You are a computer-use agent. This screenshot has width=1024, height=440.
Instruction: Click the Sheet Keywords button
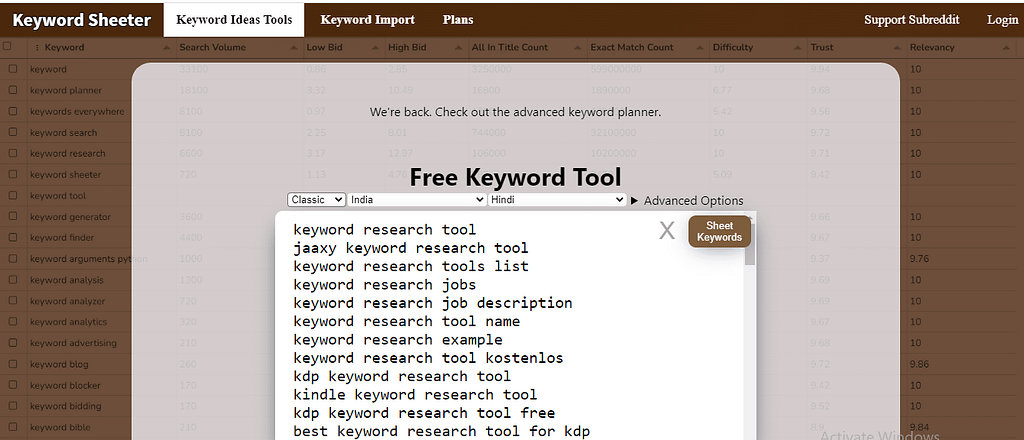719,232
